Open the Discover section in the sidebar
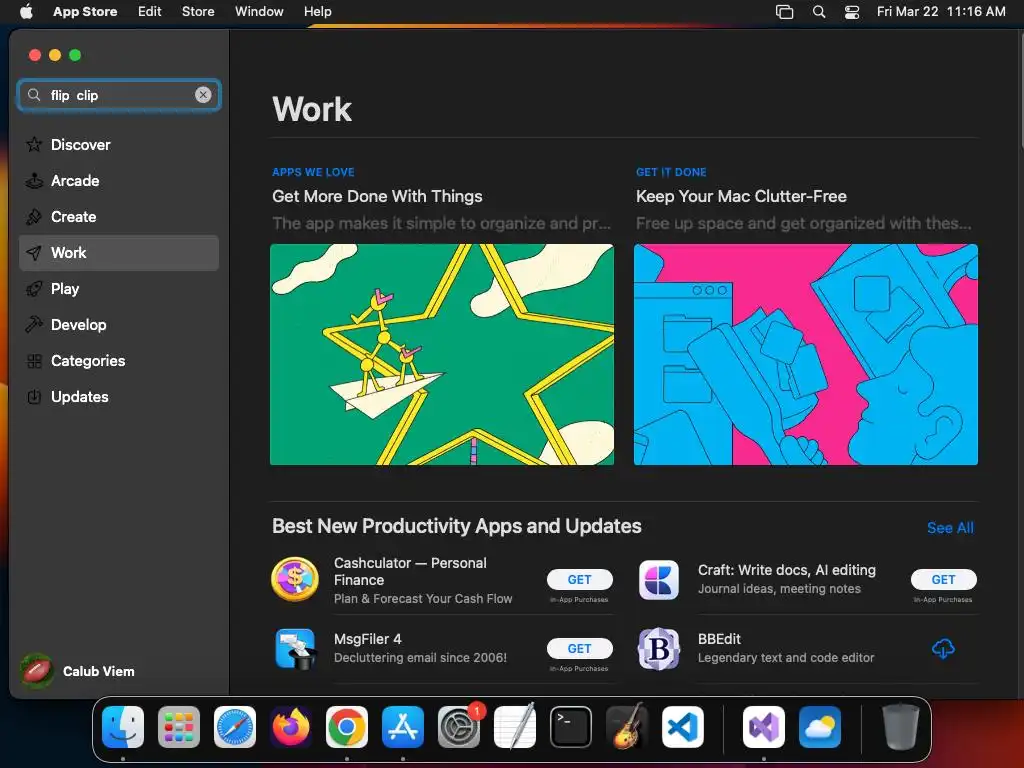1024x768 pixels. (119, 145)
